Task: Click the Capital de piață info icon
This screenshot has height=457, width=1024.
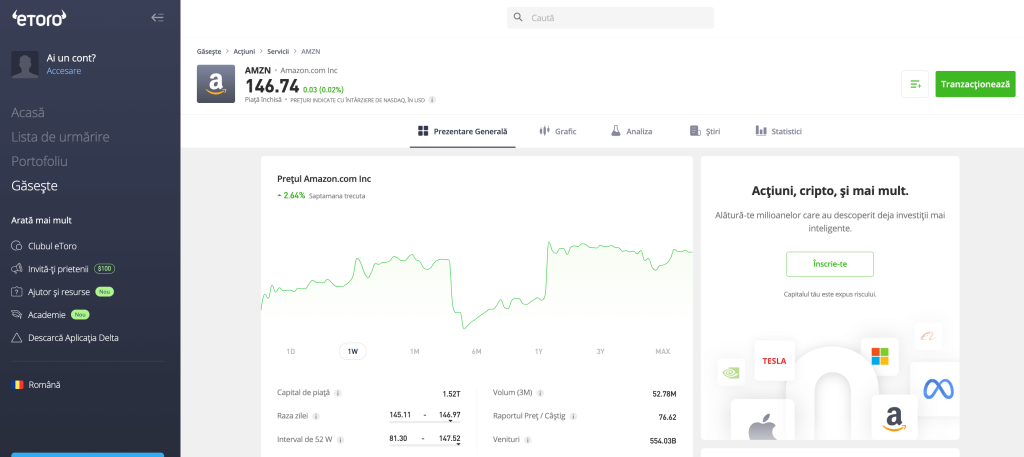Action: [x=338, y=393]
